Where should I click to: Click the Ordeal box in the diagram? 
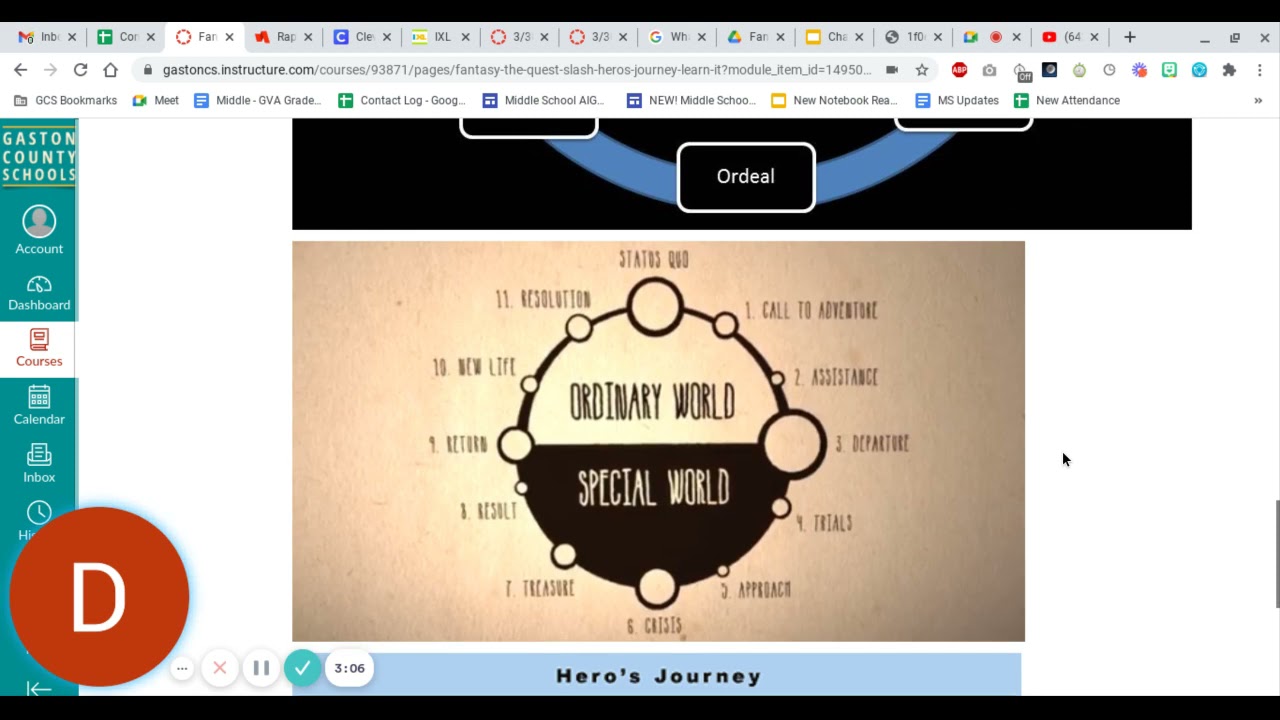click(x=746, y=176)
